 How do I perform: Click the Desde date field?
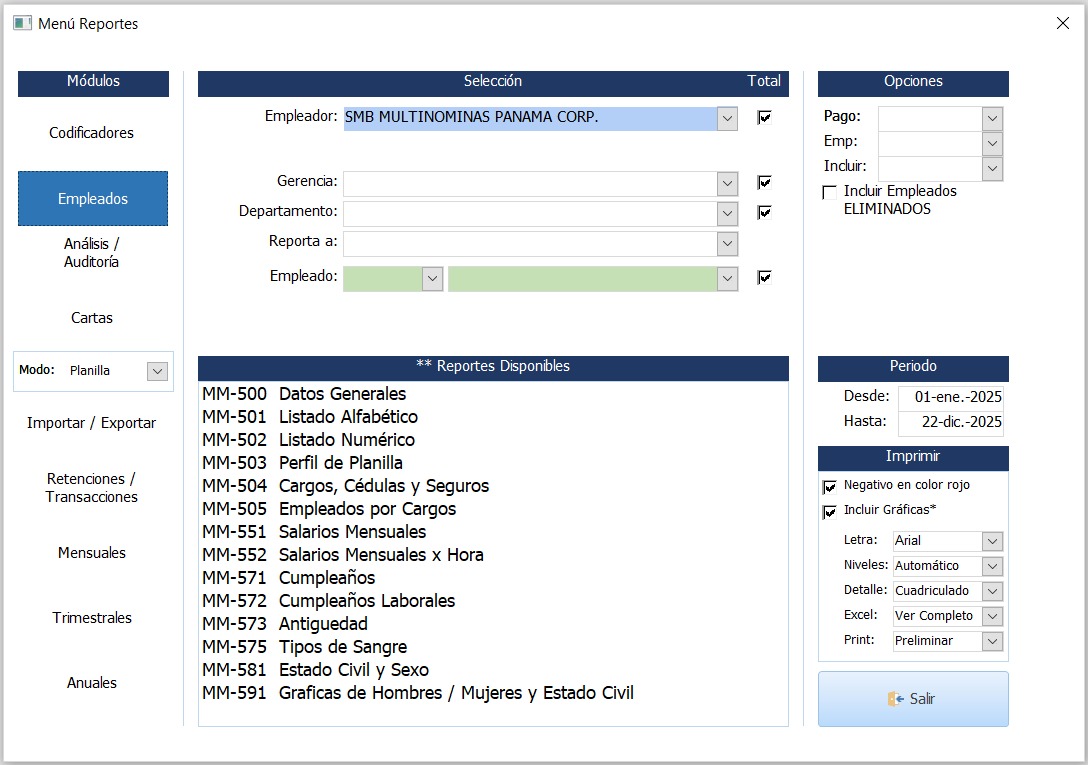(x=950, y=397)
